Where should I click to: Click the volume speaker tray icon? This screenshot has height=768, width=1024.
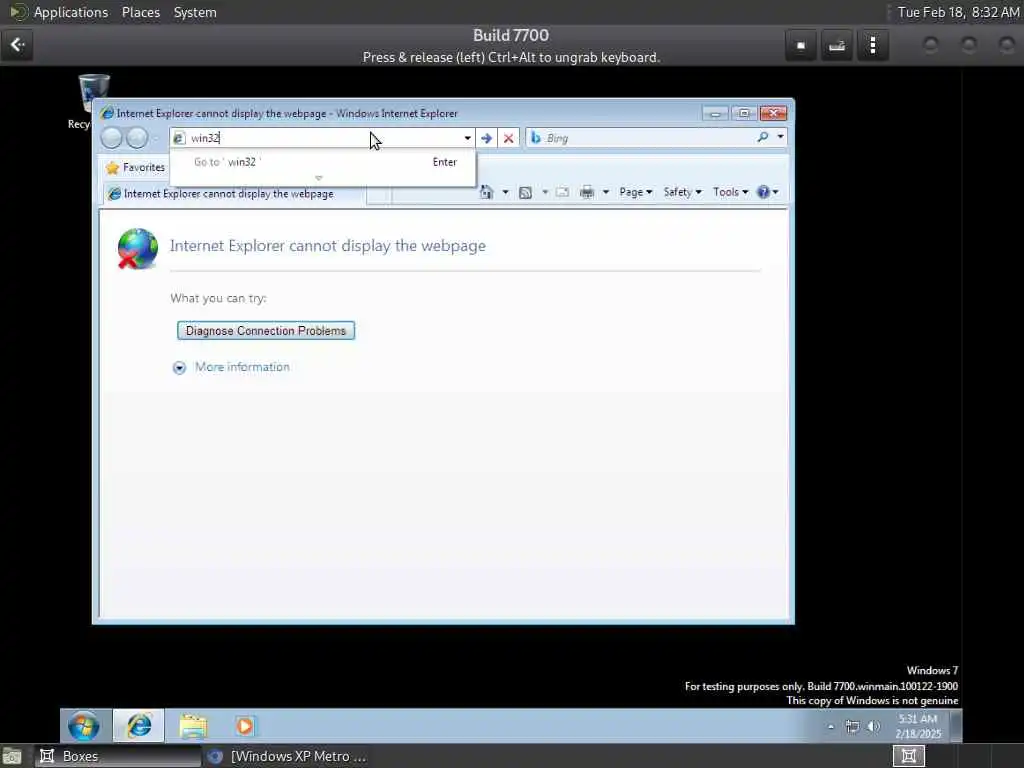(x=873, y=726)
